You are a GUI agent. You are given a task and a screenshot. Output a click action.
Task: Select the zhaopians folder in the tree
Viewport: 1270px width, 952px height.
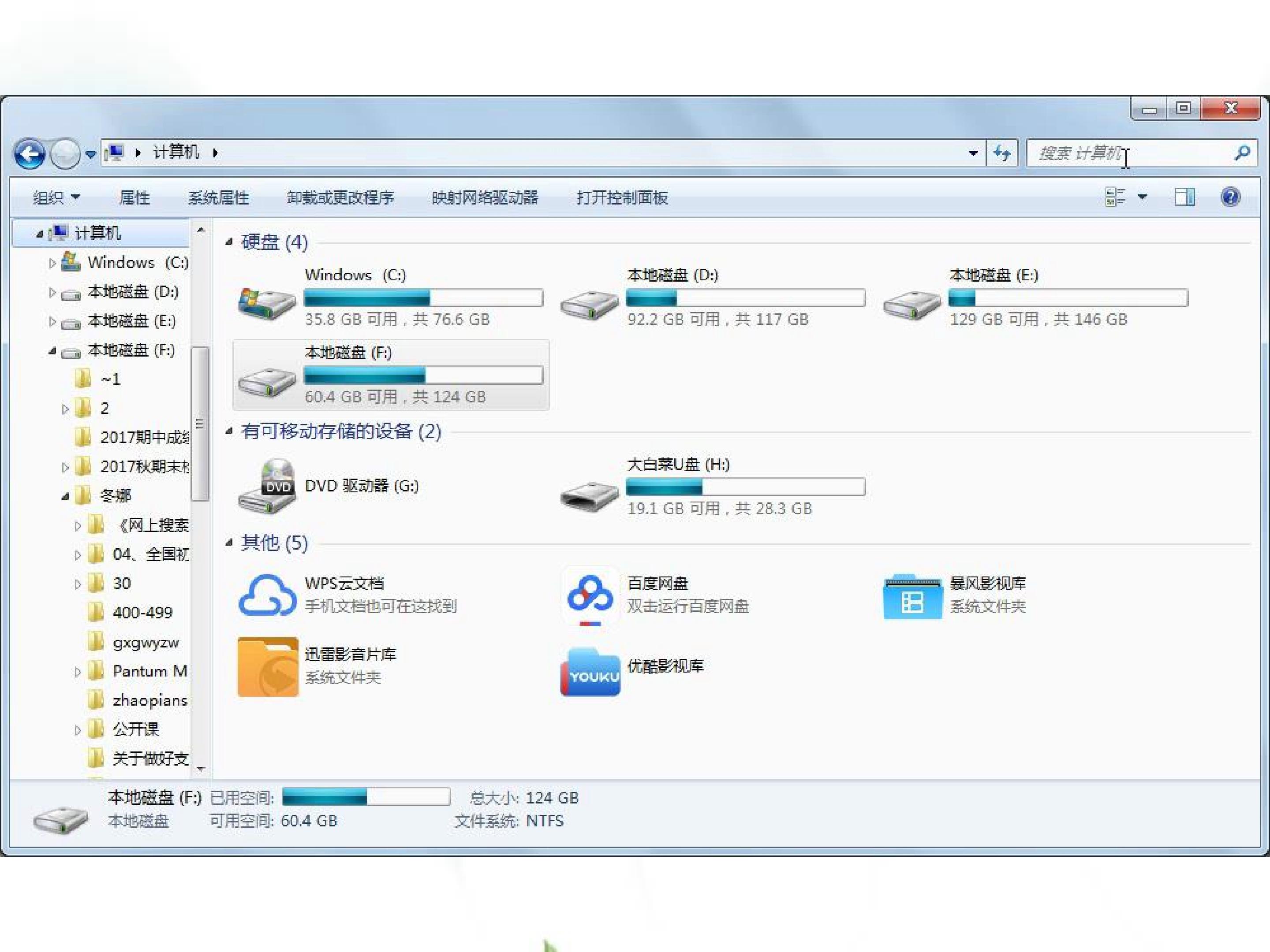point(150,700)
